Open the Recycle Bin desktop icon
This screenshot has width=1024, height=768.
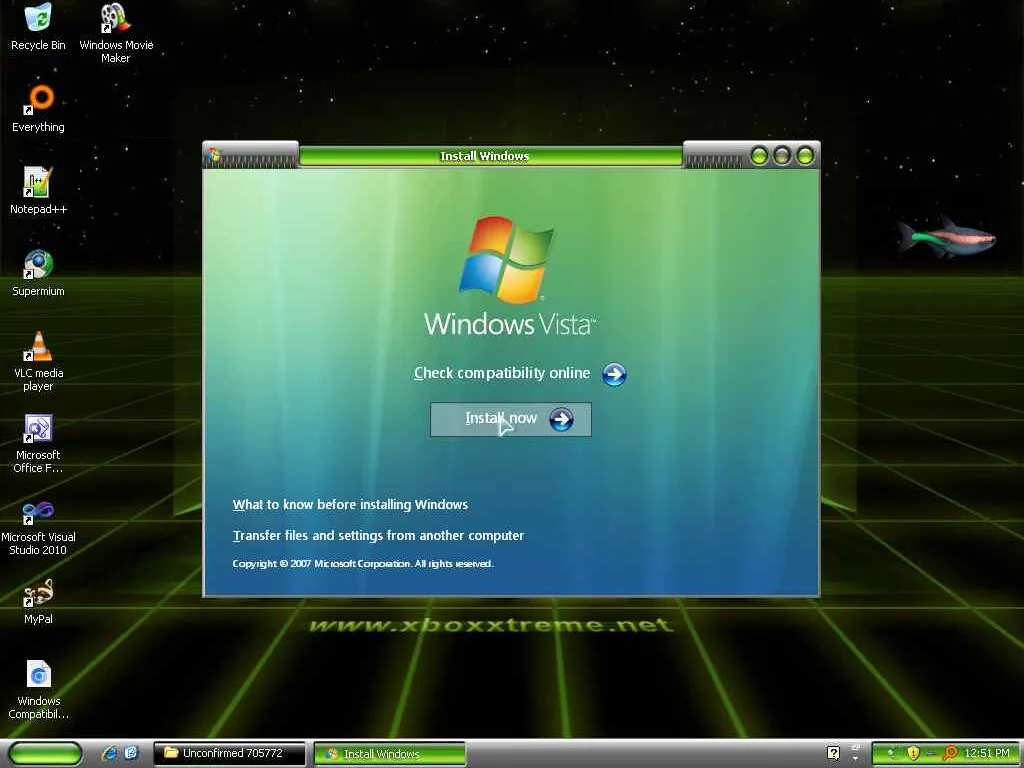pyautogui.click(x=38, y=26)
